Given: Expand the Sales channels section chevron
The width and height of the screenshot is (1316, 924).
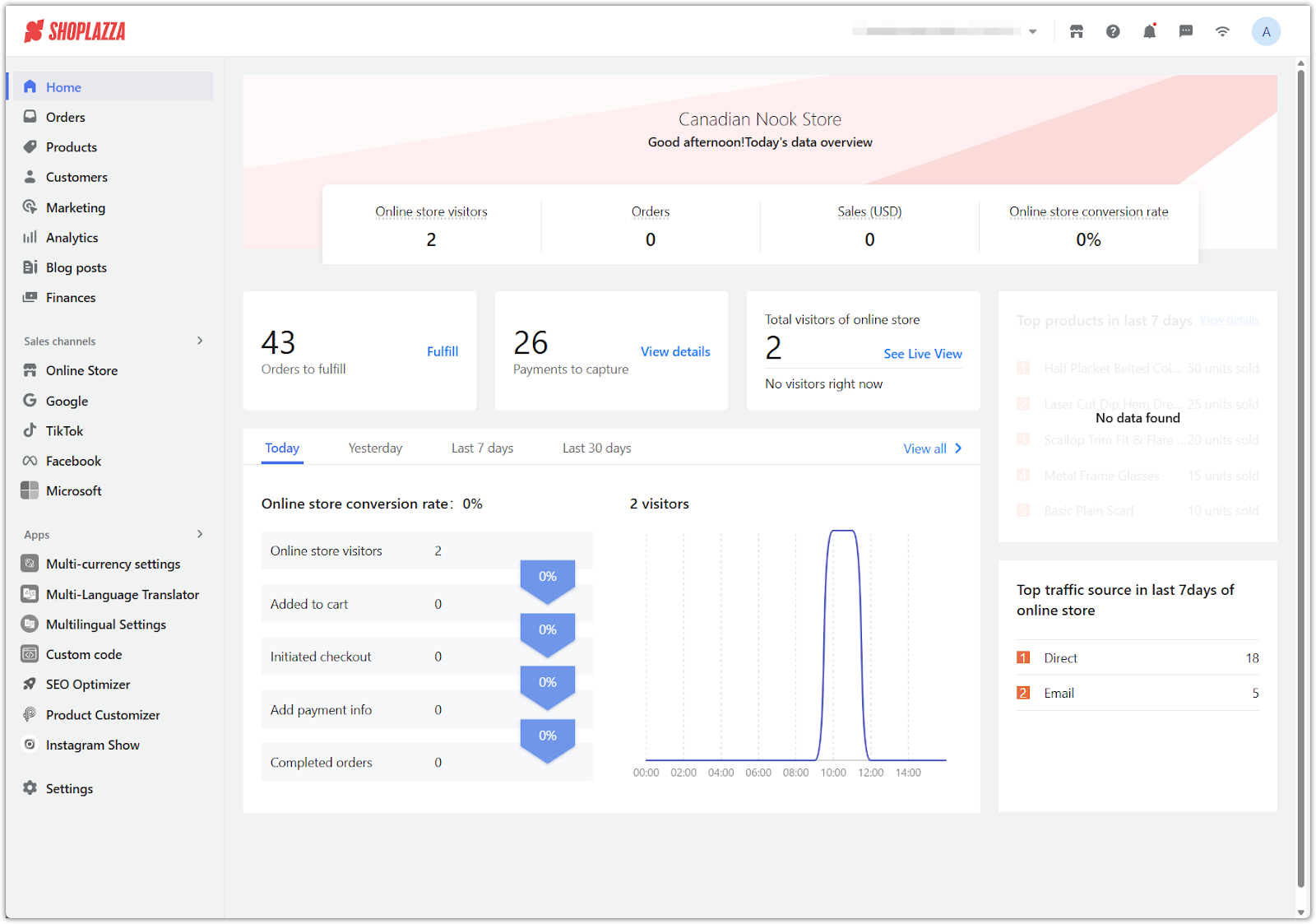Looking at the screenshot, I should (200, 341).
